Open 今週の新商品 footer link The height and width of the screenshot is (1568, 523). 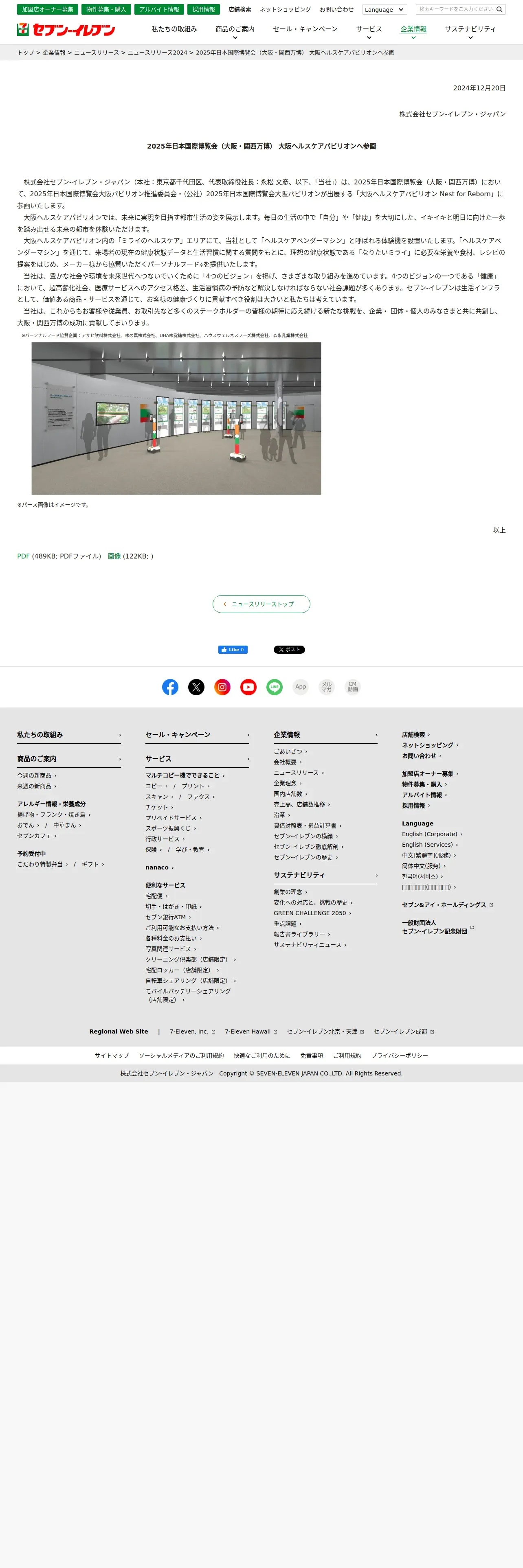pos(37,775)
